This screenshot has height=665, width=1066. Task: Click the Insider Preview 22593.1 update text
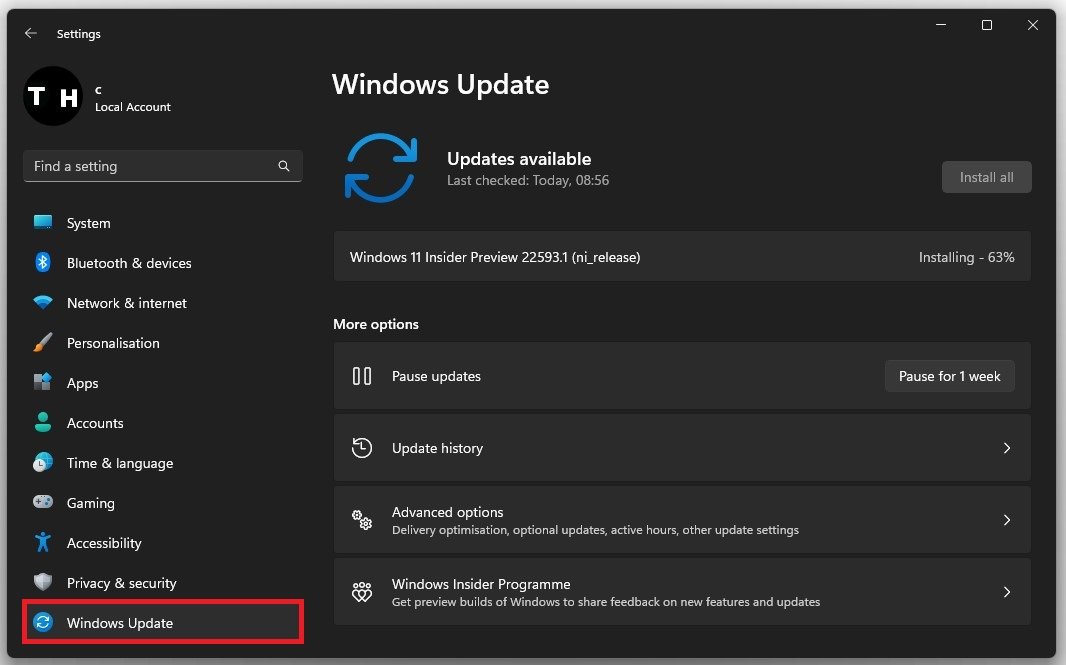[x=495, y=257]
